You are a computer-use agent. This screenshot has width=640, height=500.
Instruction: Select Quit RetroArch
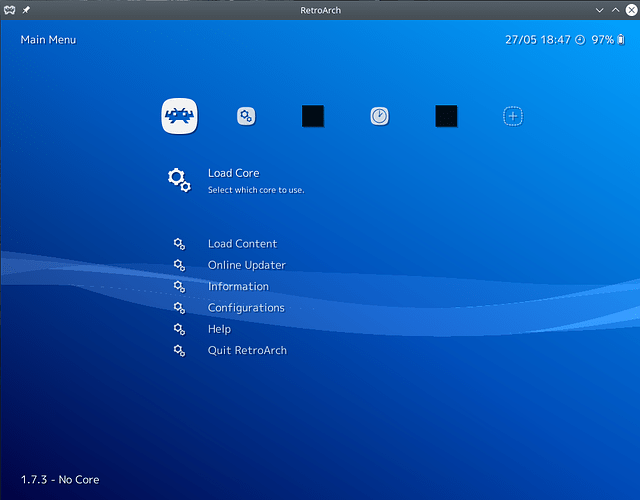coord(247,351)
